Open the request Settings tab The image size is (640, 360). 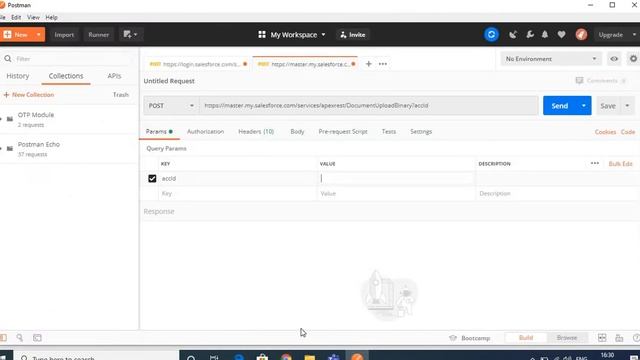pos(421,131)
